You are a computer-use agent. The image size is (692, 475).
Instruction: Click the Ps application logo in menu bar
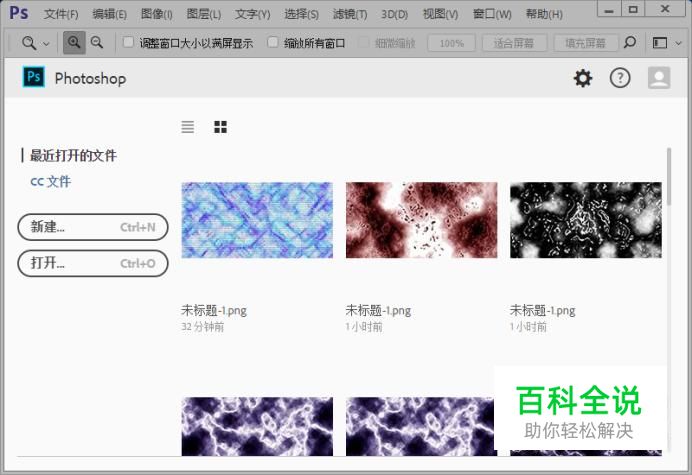[x=19, y=13]
